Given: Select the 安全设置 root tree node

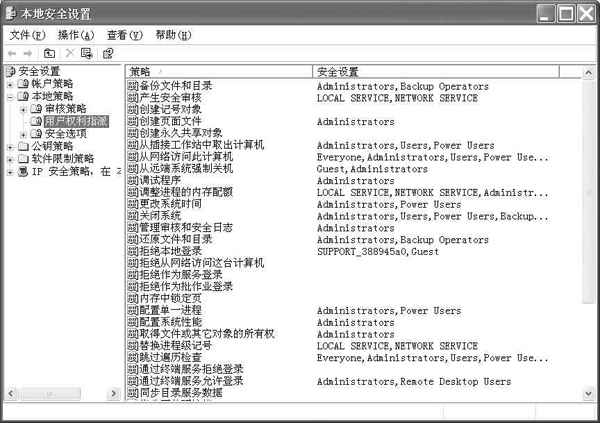Looking at the screenshot, I should tap(39, 71).
